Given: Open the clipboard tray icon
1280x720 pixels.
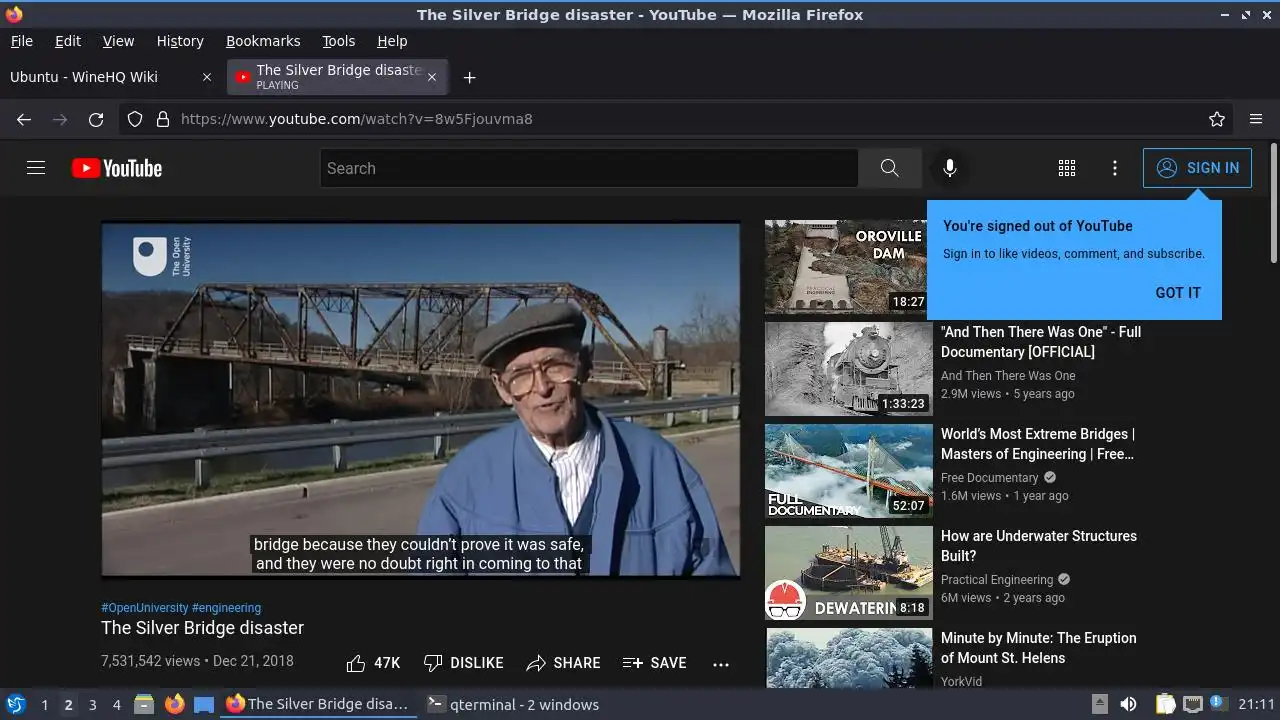Looking at the screenshot, I should pos(1165,704).
